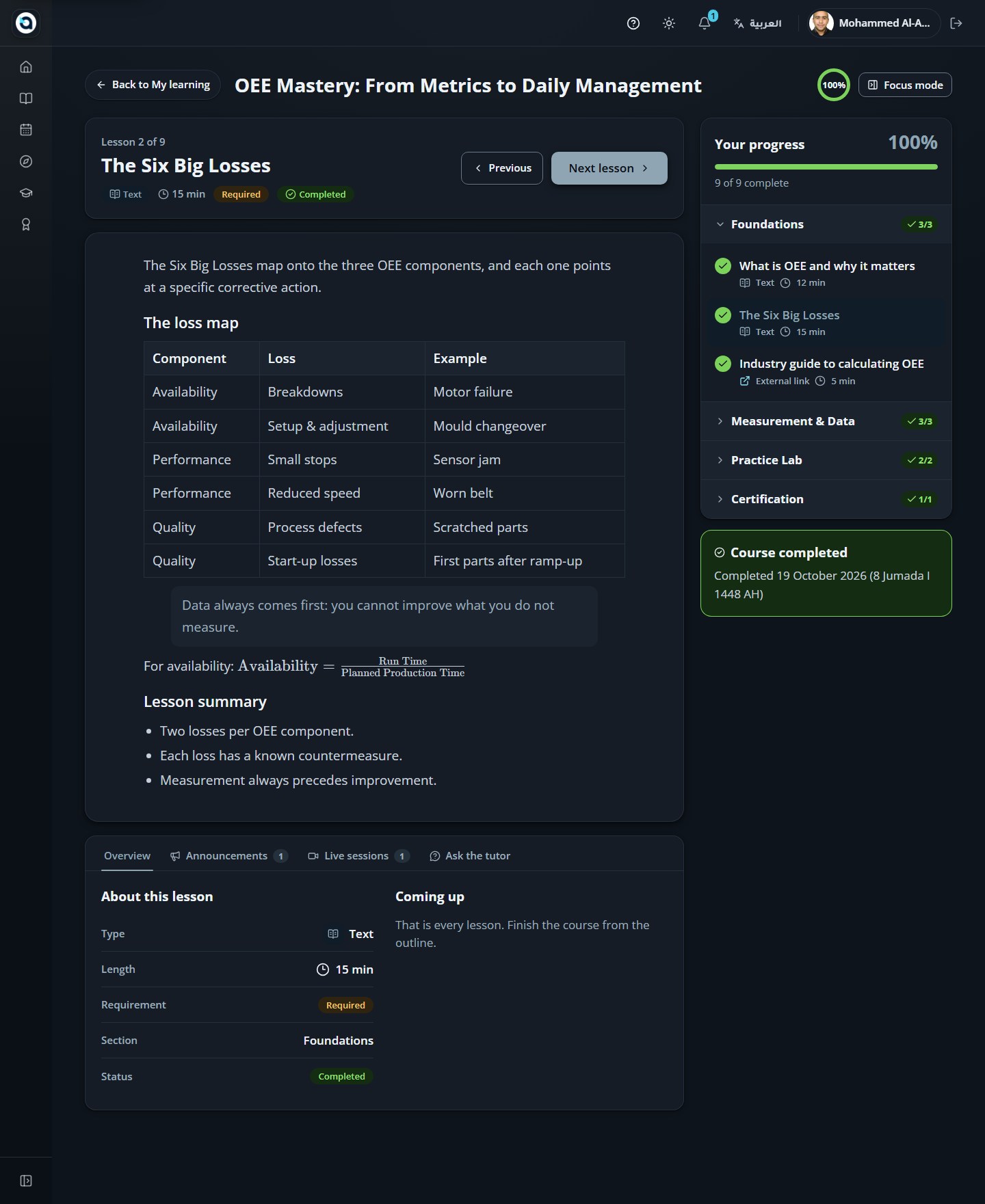The height and width of the screenshot is (1204, 985).
Task: Switch to the Live sessions tab
Action: tap(359, 856)
